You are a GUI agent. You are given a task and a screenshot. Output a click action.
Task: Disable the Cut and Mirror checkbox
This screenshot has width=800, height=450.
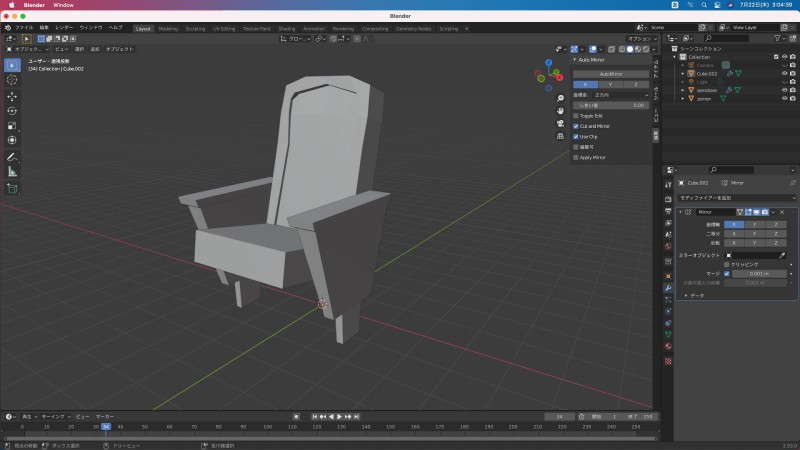tap(576, 126)
